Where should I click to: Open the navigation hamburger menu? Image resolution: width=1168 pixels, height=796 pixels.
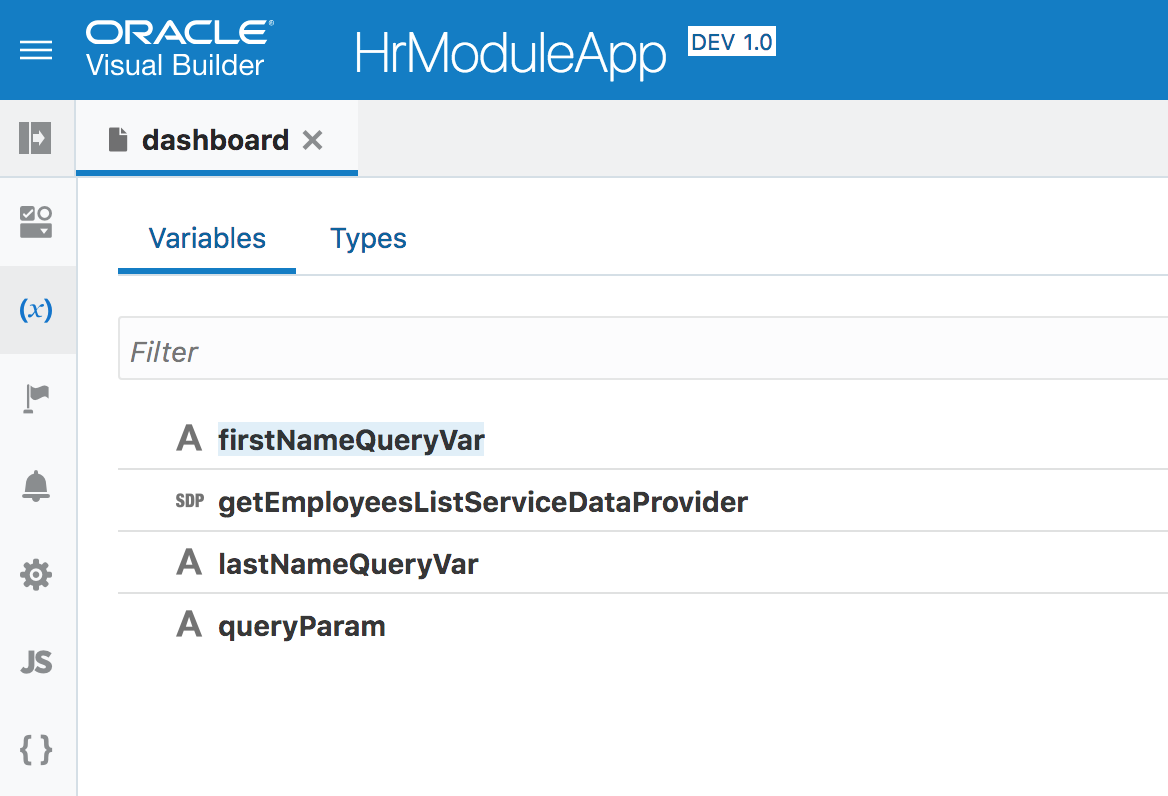36,50
